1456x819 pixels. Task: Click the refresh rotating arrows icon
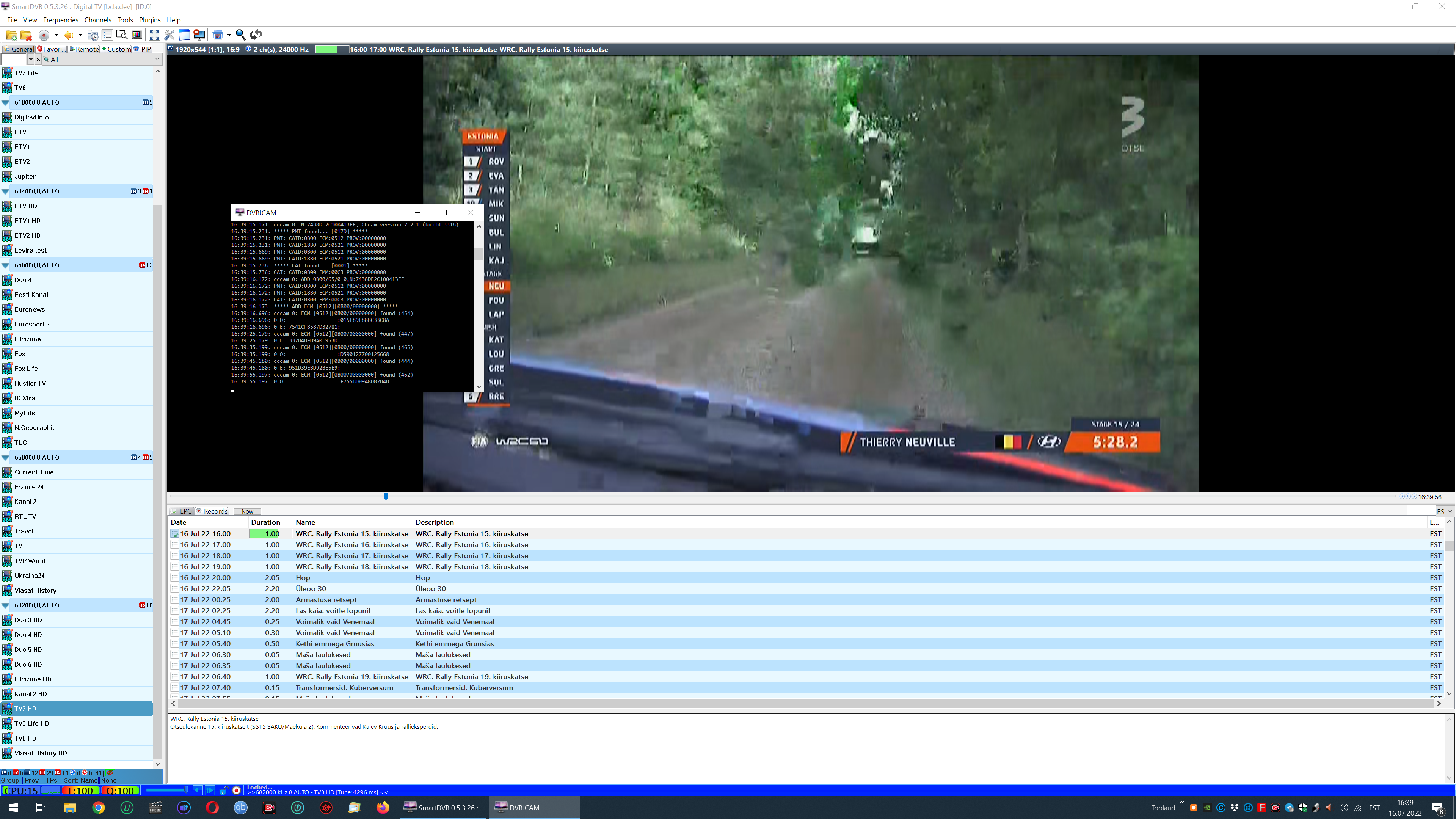[x=256, y=35]
